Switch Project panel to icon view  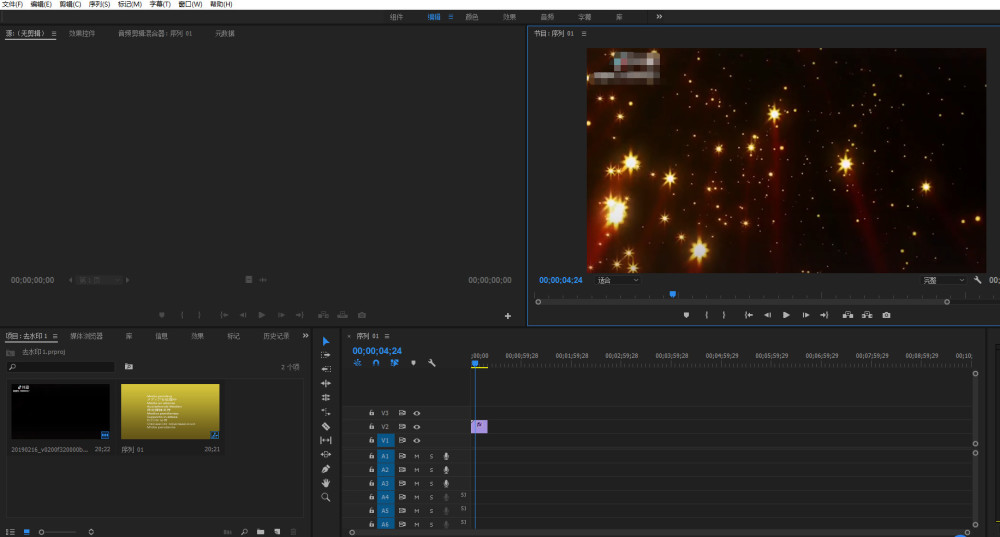(27, 531)
